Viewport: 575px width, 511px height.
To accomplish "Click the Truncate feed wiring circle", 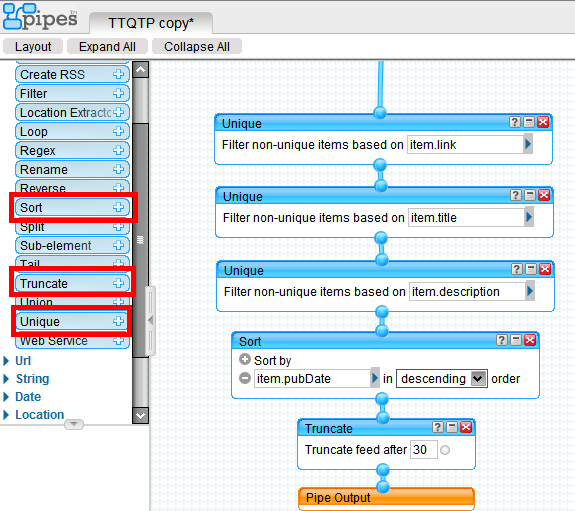I will [x=445, y=450].
